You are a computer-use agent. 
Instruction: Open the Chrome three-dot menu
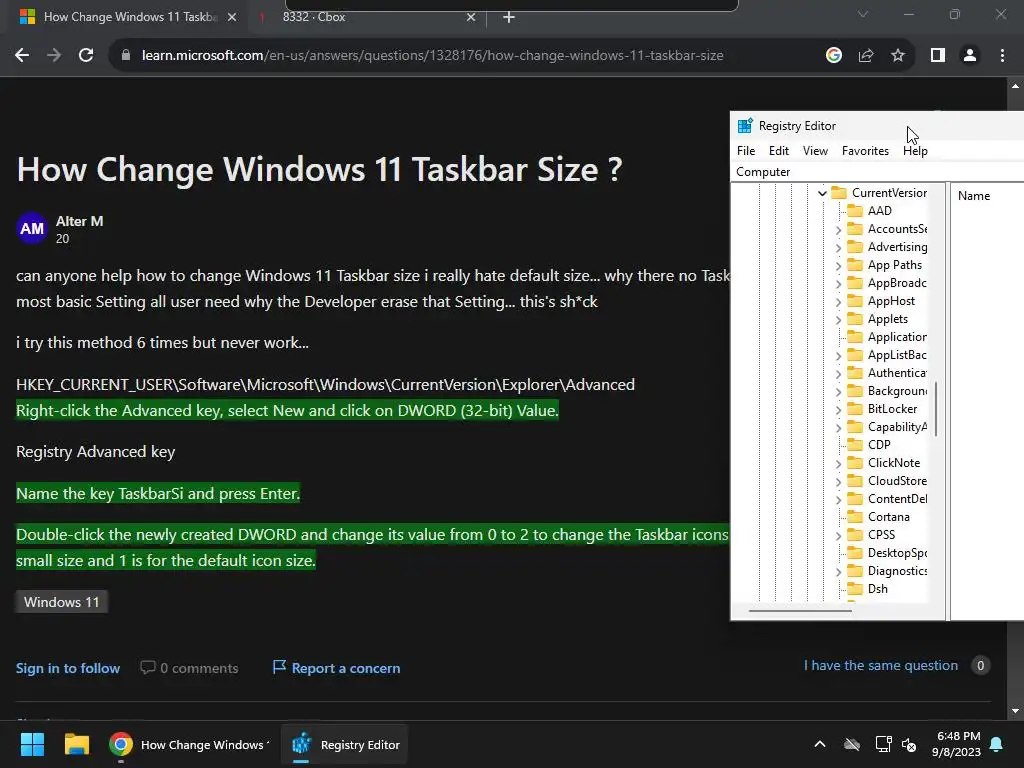pyautogui.click(x=1002, y=56)
